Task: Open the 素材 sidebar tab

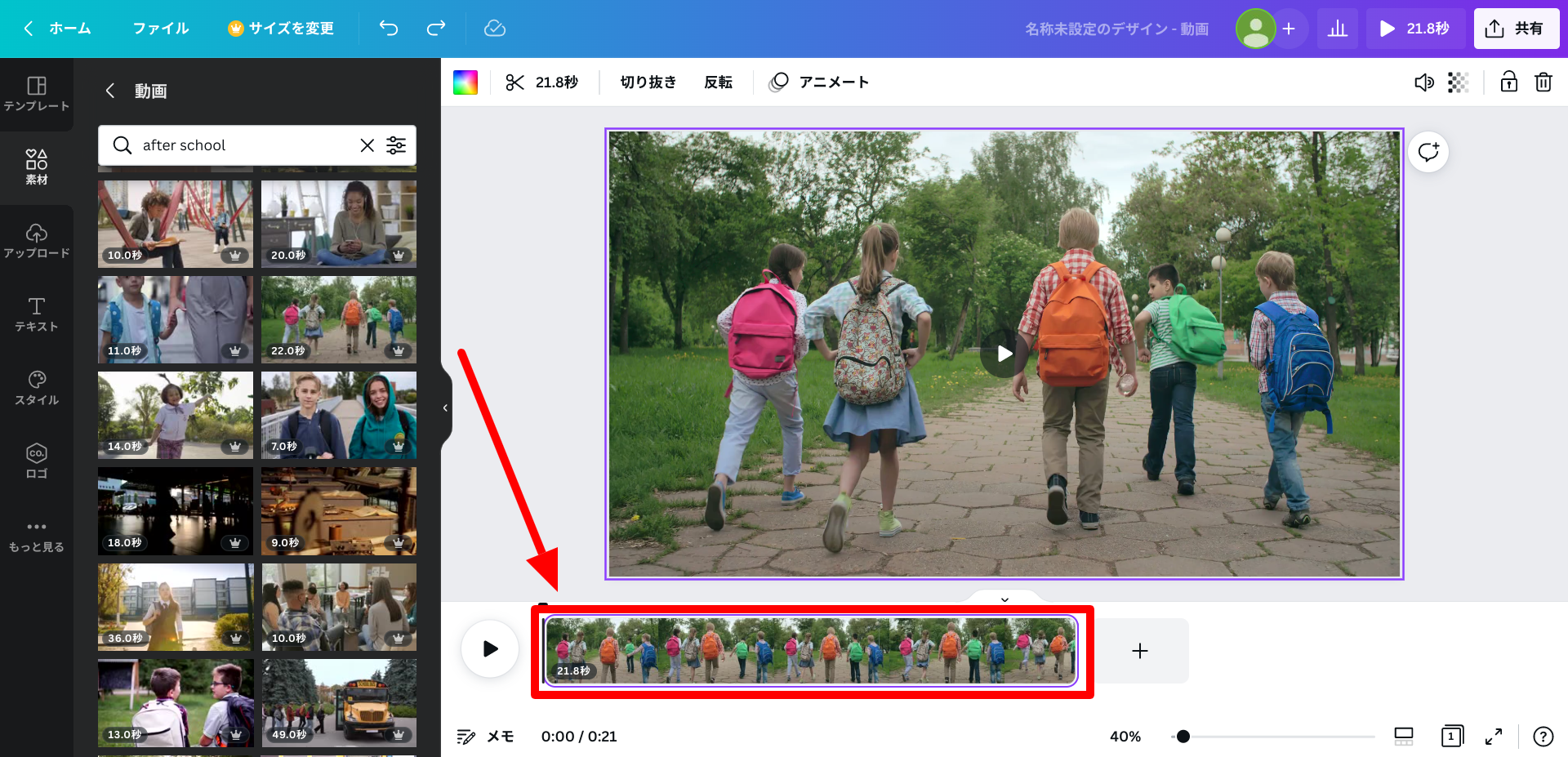Action: click(37, 167)
